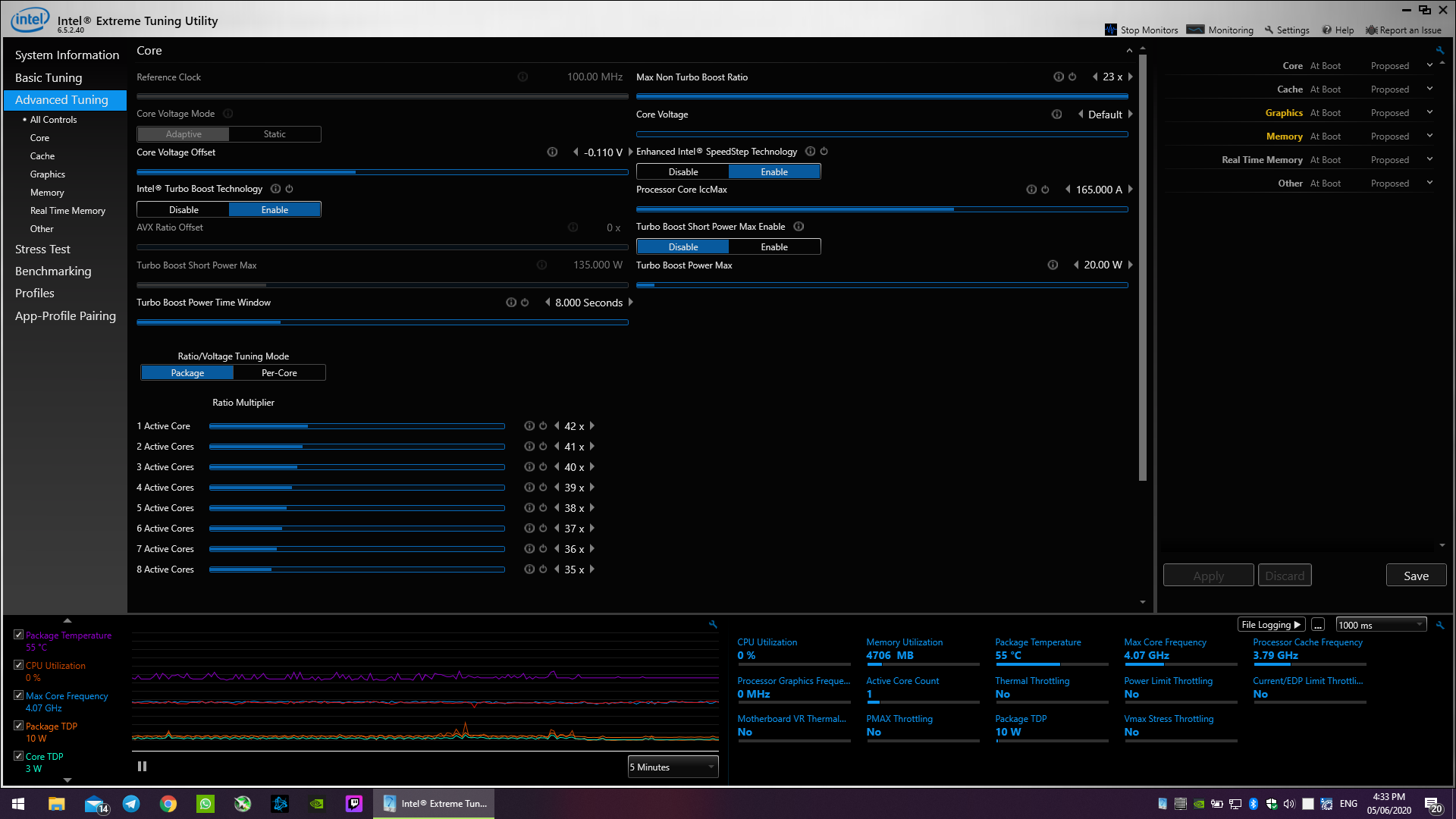The width and height of the screenshot is (1456, 819).
Task: Click the Save button
Action: [1416, 576]
